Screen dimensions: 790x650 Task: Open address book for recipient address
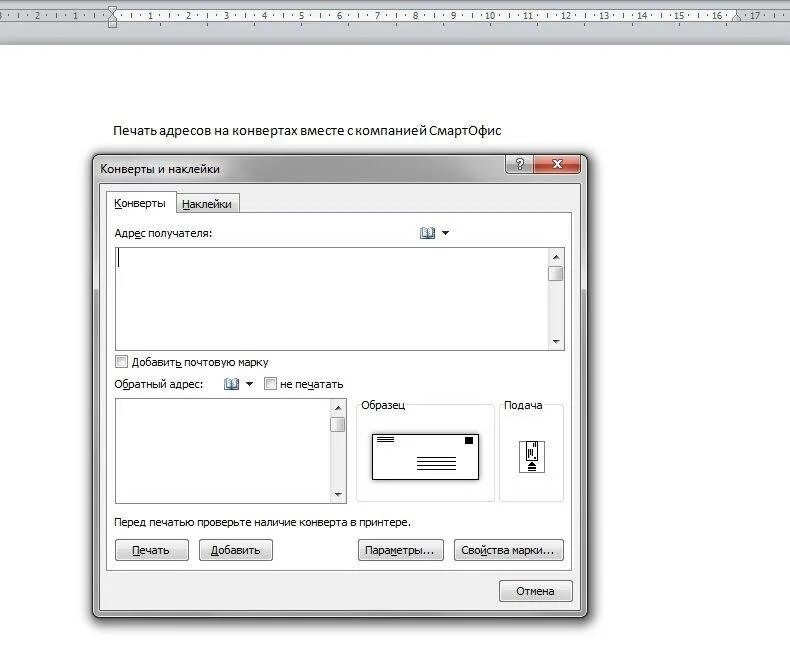[x=427, y=233]
